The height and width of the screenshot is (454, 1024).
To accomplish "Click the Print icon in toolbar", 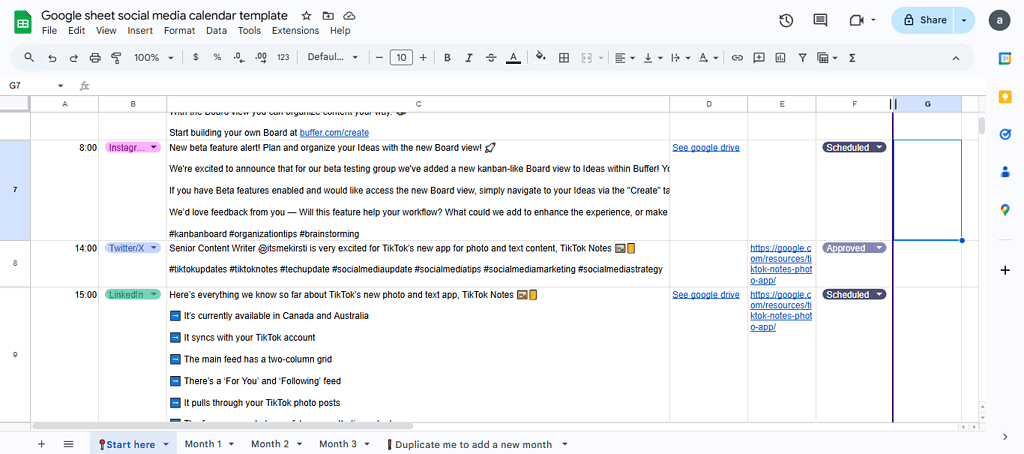I will pos(95,58).
